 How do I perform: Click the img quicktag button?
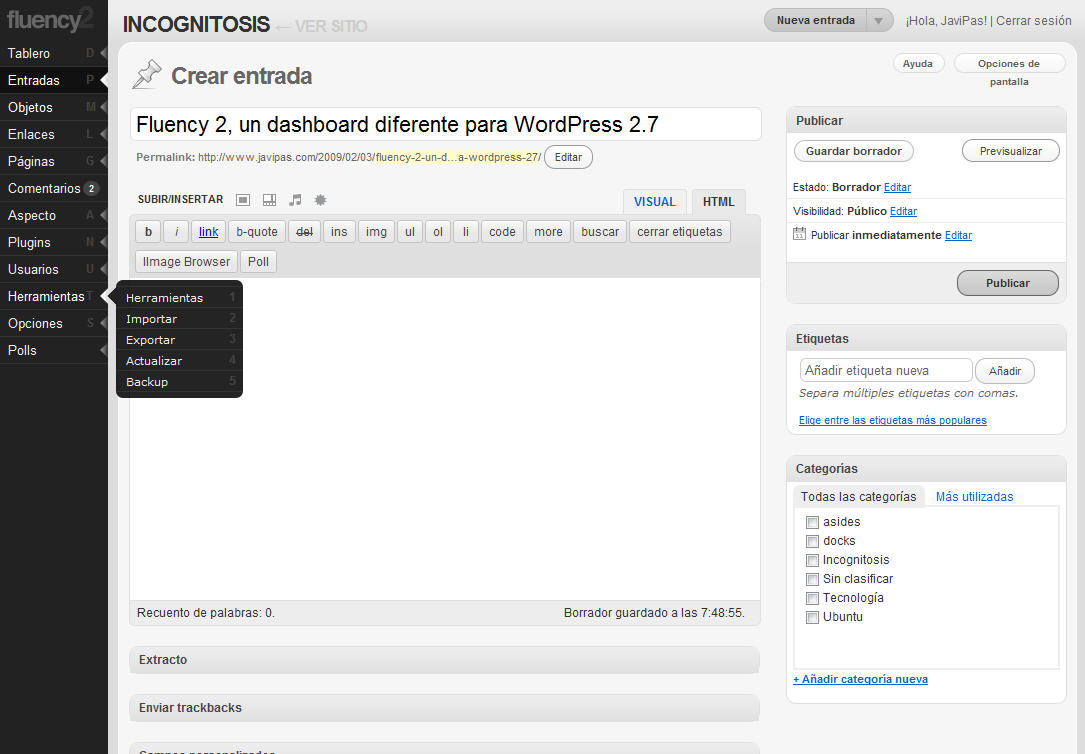coord(376,232)
